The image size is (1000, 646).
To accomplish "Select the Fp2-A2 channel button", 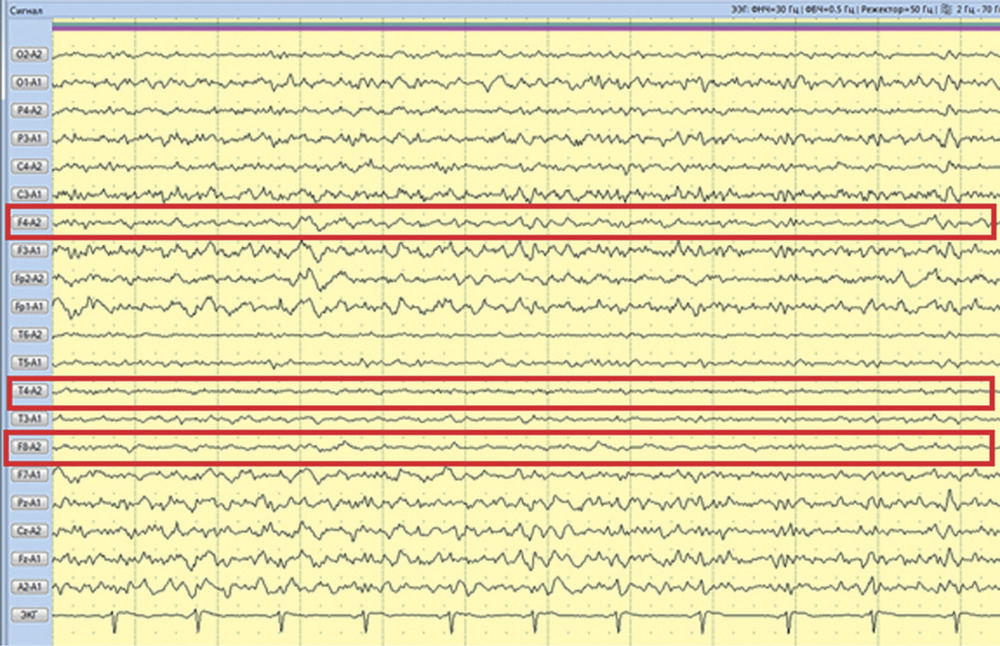I will pos(27,277).
